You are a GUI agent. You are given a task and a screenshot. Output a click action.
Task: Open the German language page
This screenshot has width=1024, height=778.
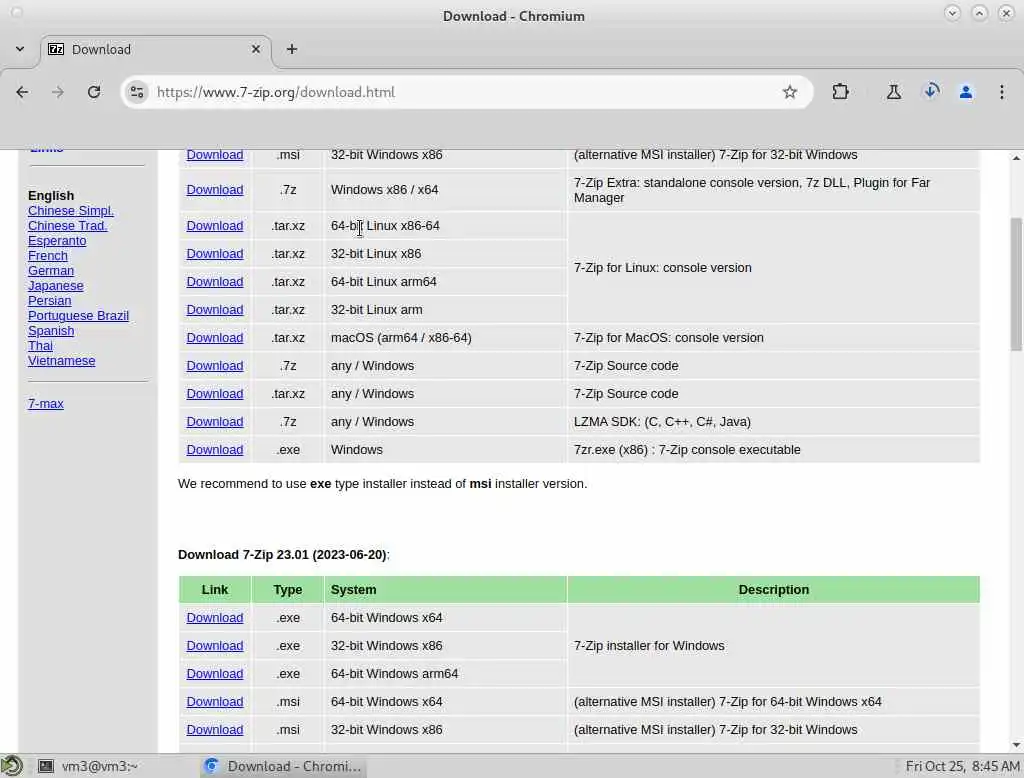point(51,270)
